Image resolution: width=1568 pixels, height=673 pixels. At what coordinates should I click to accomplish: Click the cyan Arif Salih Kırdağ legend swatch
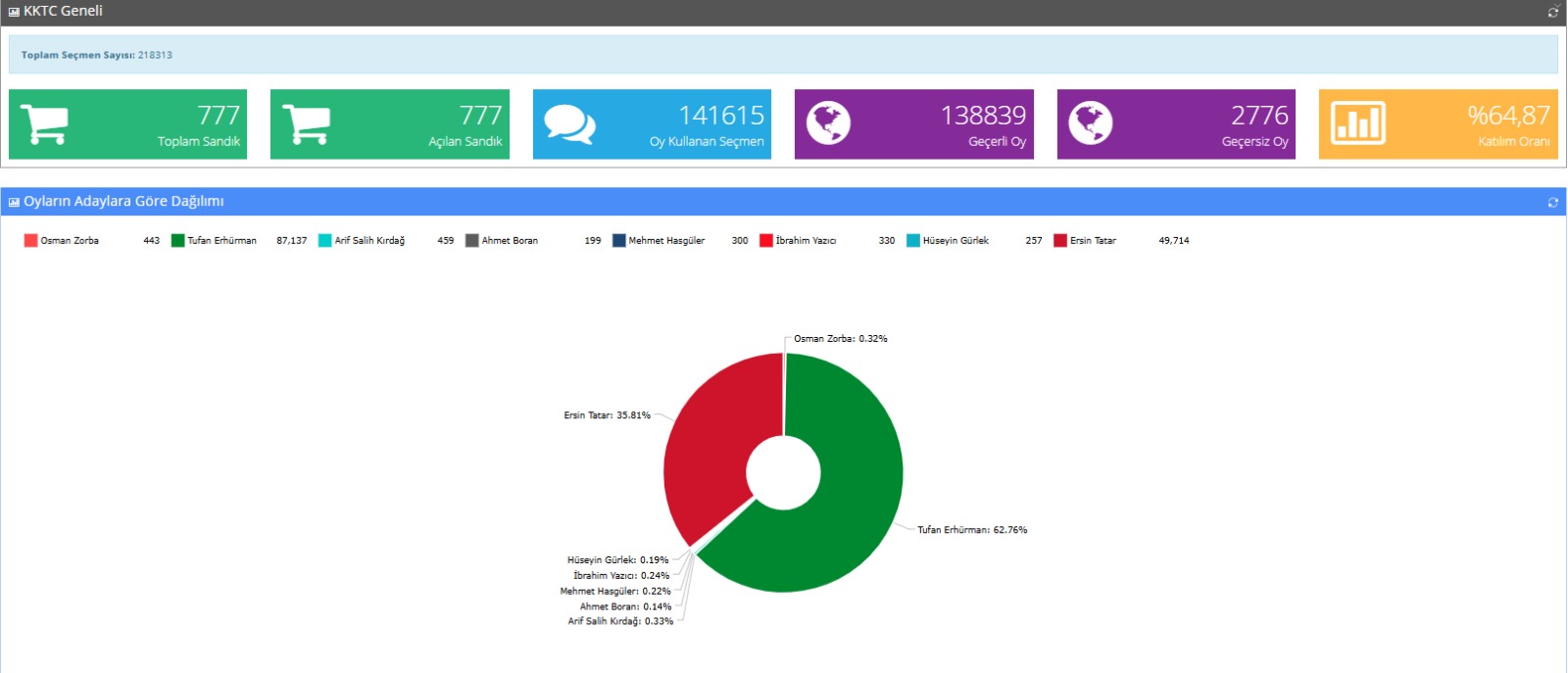(x=325, y=241)
